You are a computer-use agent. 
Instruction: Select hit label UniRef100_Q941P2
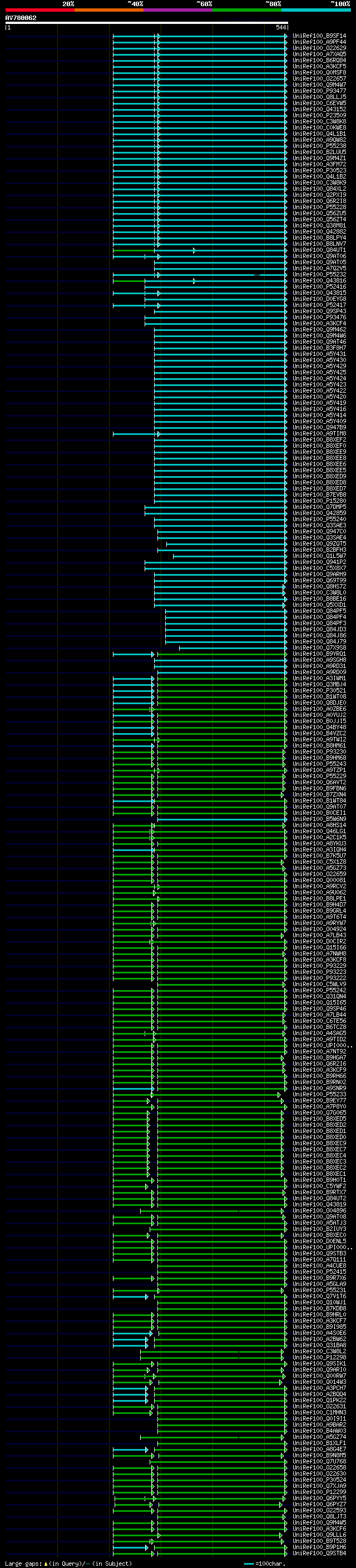point(319,562)
